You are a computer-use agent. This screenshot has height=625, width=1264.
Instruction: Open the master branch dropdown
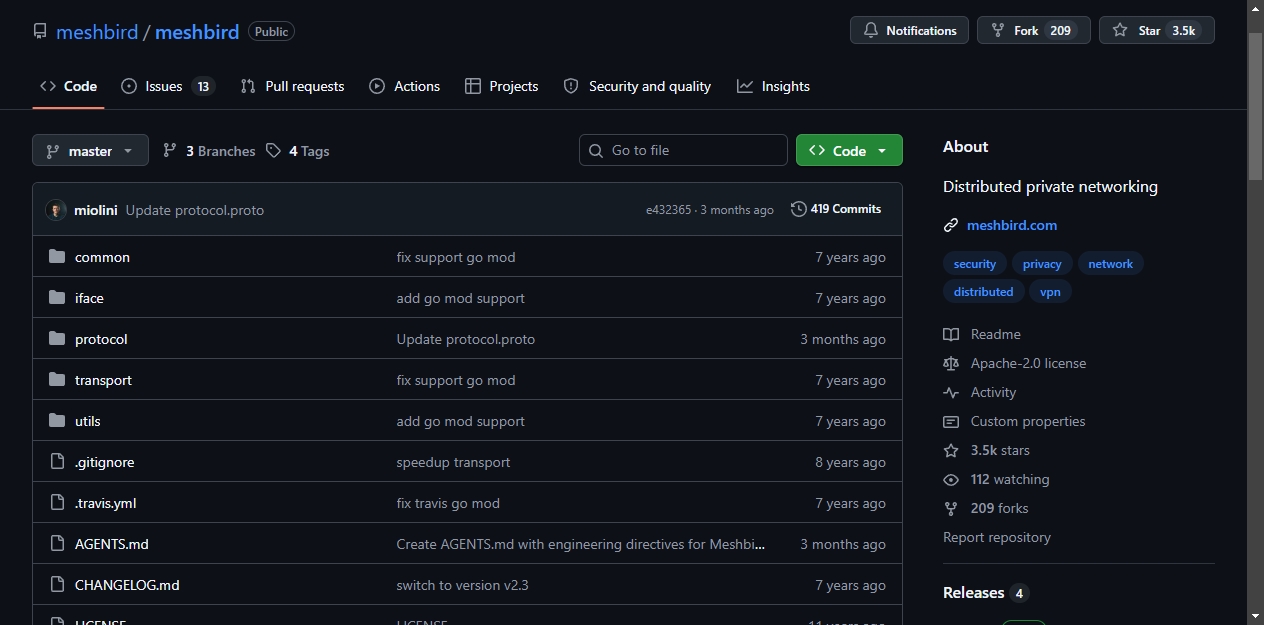(x=90, y=151)
